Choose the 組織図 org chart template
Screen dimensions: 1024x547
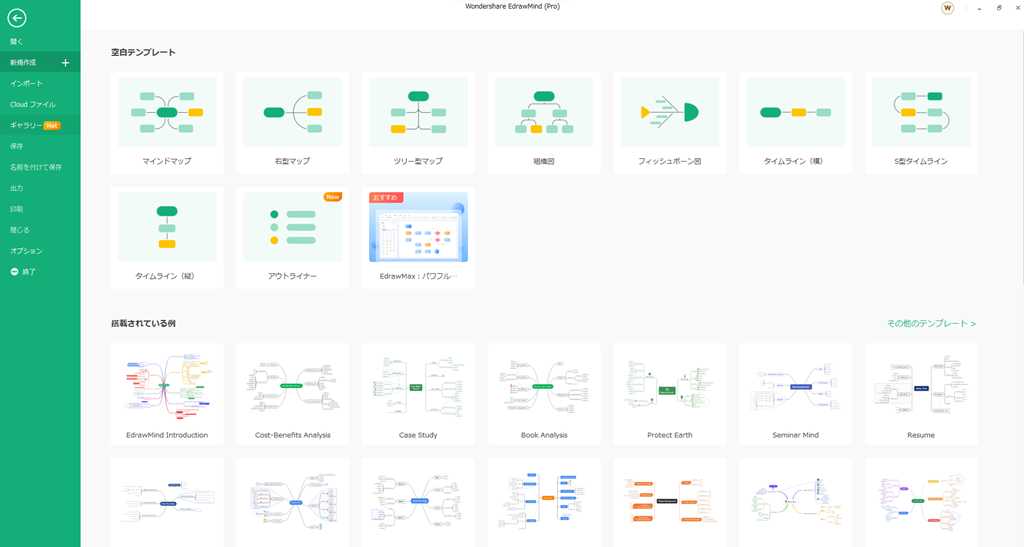[x=544, y=123]
